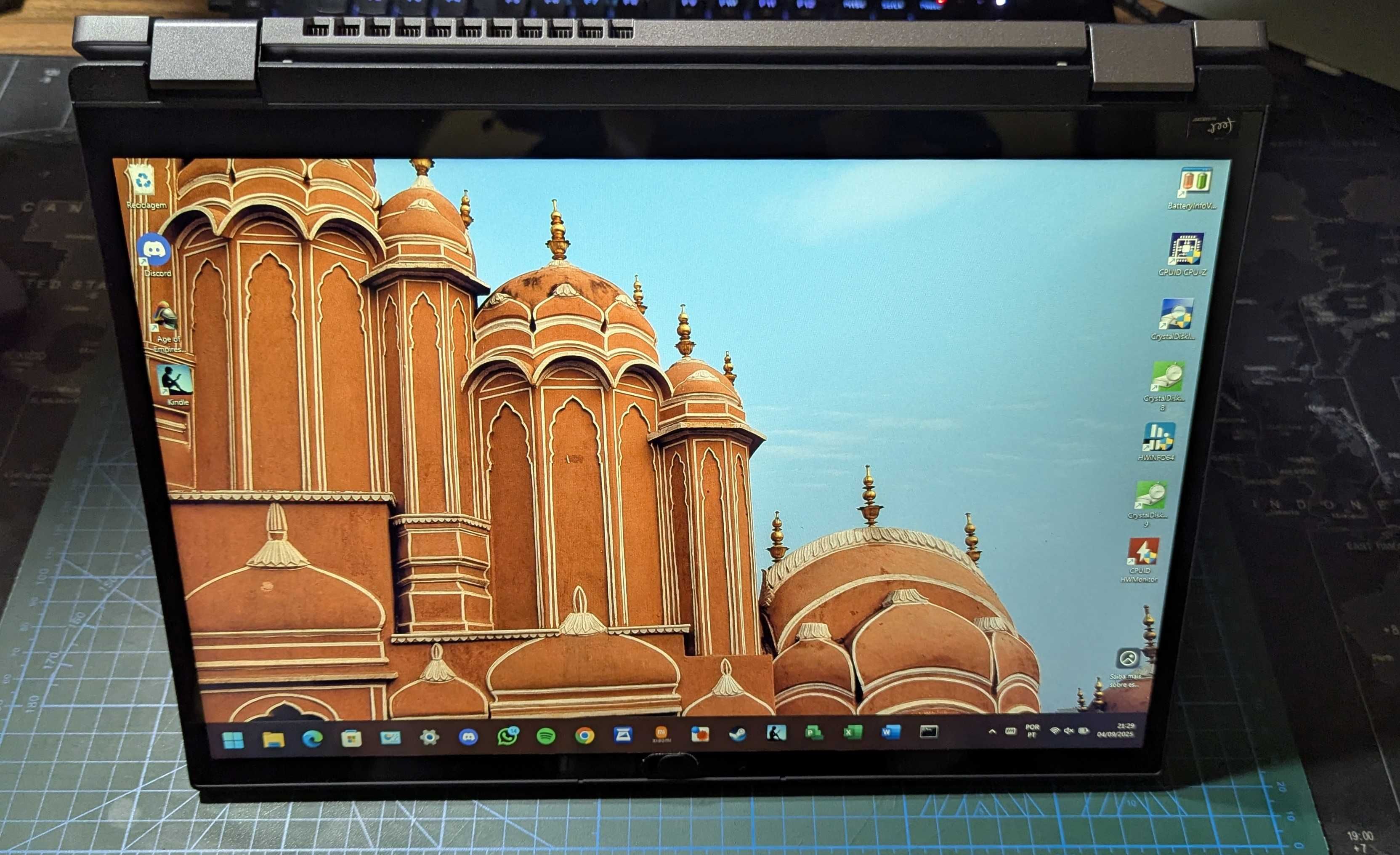The image size is (1400, 855).
Task: Launch Excel from the taskbar
Action: coord(852,732)
